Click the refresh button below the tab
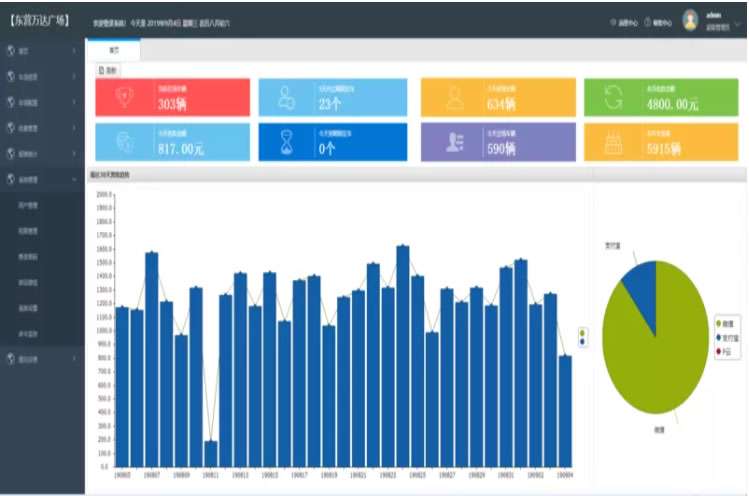Viewport: 749px width, 496px height. 107,70
